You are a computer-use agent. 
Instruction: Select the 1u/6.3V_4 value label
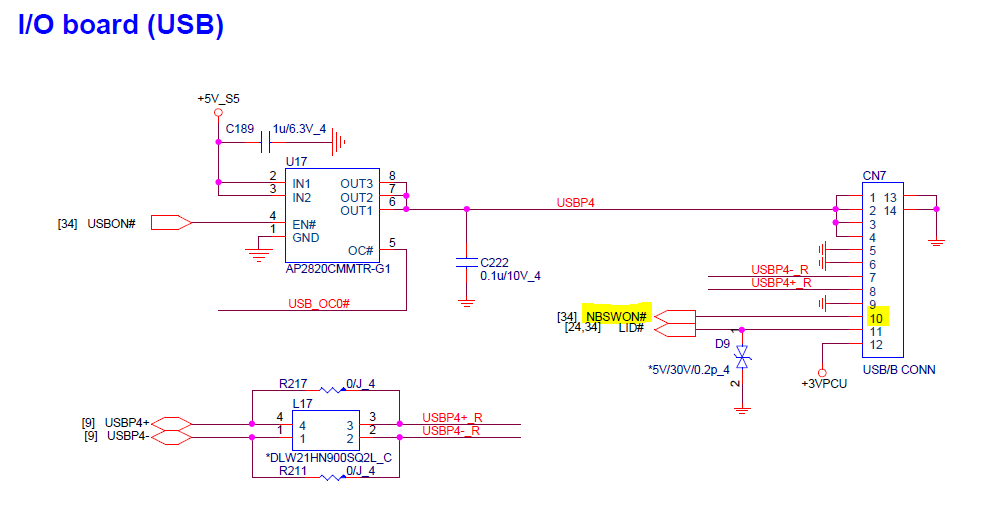(299, 129)
